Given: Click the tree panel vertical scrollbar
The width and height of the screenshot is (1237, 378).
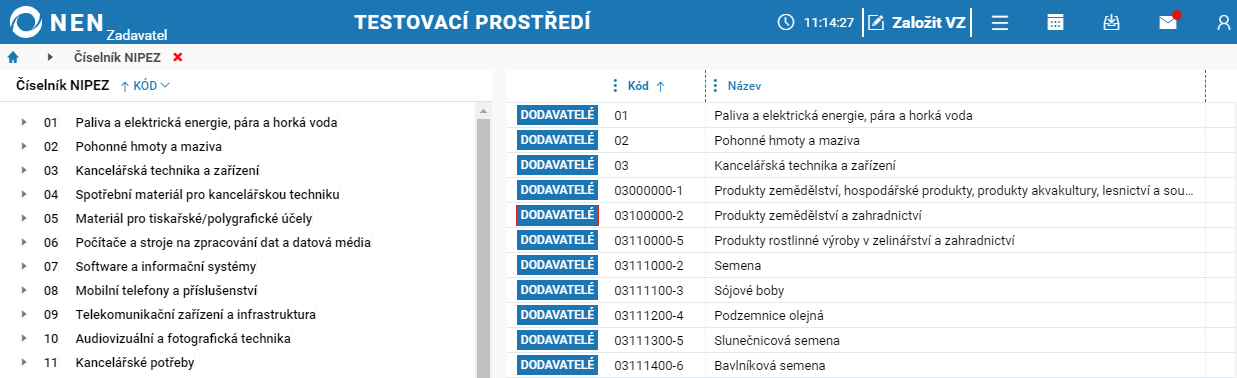Looking at the screenshot, I should coord(483,240).
